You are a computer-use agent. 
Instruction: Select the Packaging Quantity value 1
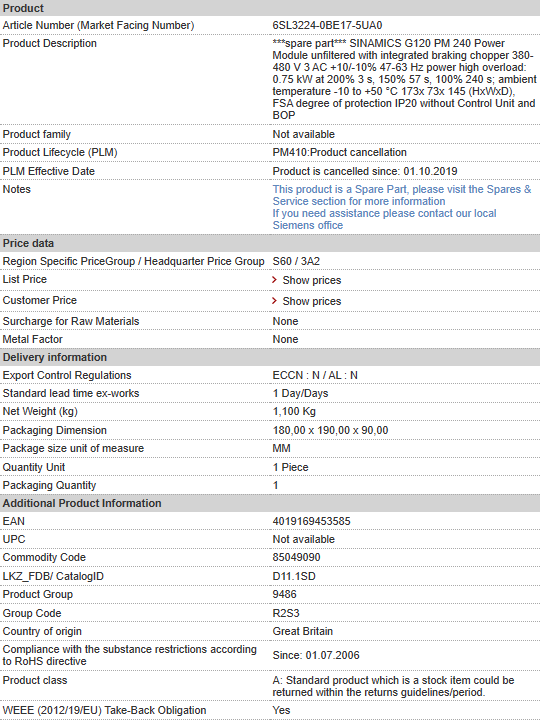[x=275, y=485]
